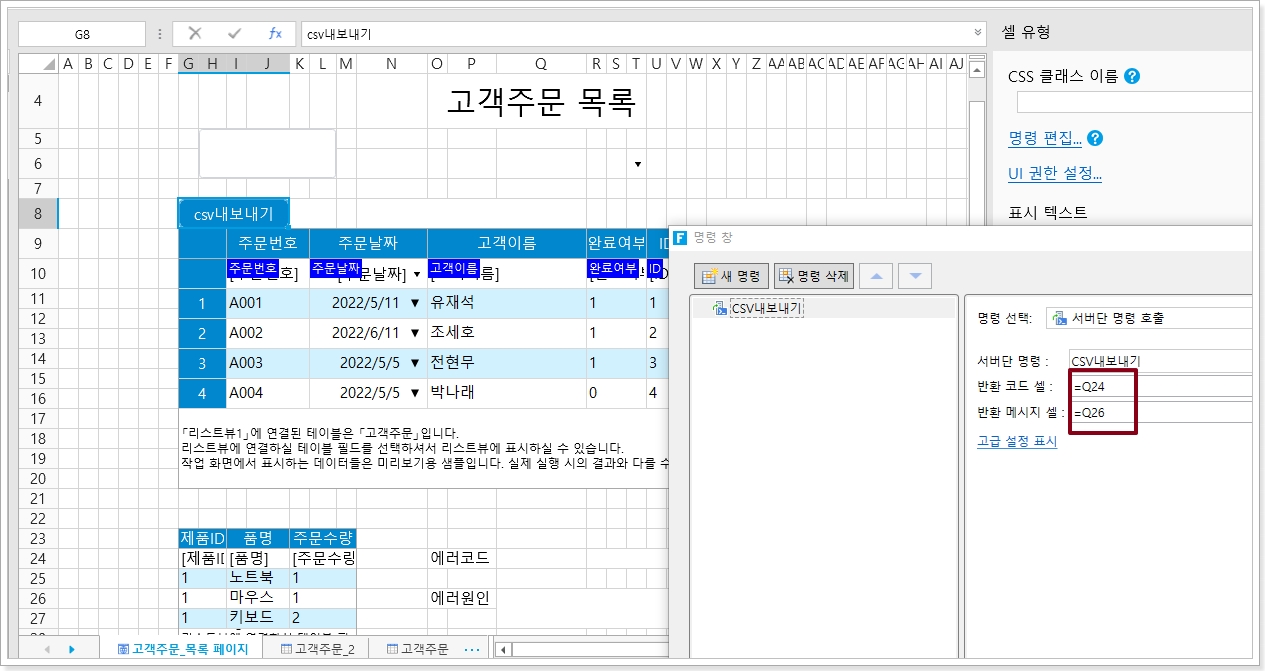Open the 고급 설정 표시 link
1265x671 pixels.
[1016, 441]
